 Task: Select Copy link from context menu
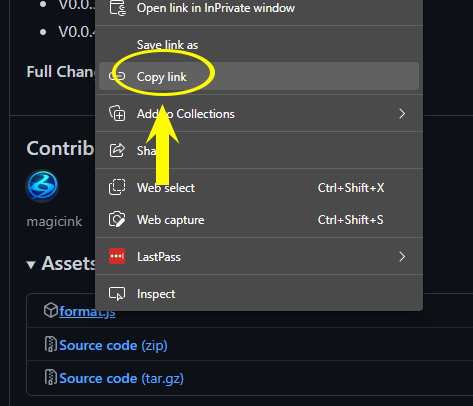pyautogui.click(x=259, y=76)
